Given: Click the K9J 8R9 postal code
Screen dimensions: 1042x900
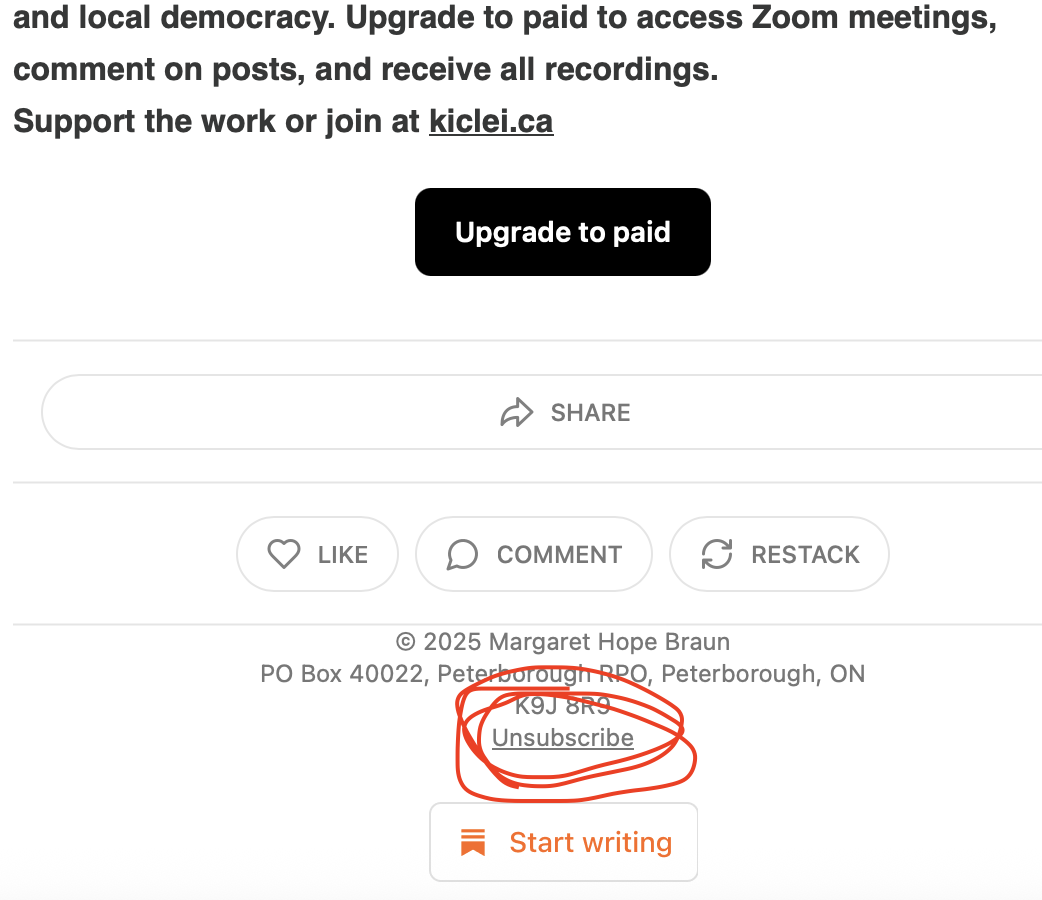Looking at the screenshot, I should (563, 705).
